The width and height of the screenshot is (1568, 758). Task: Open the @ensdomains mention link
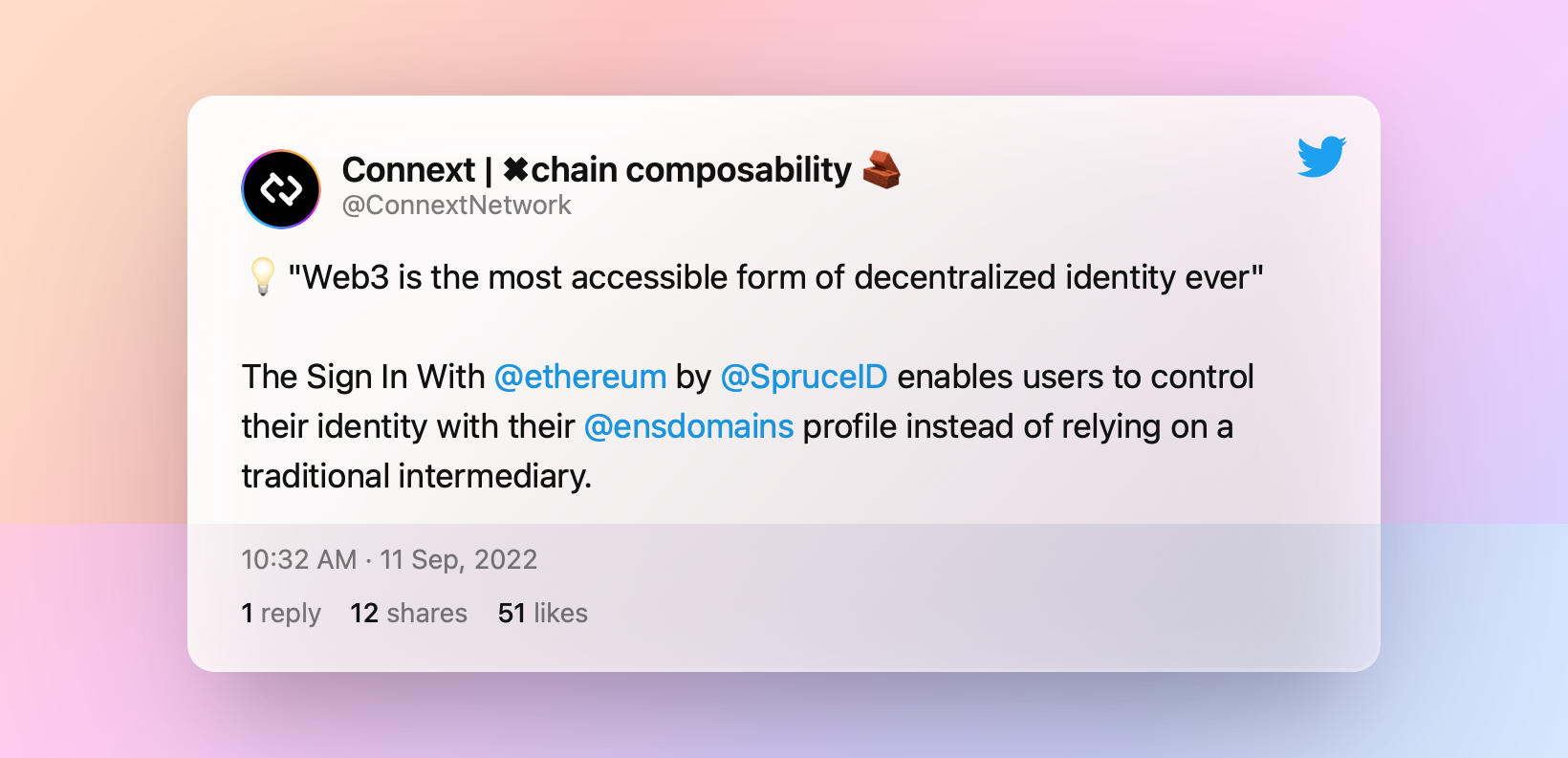[688, 426]
